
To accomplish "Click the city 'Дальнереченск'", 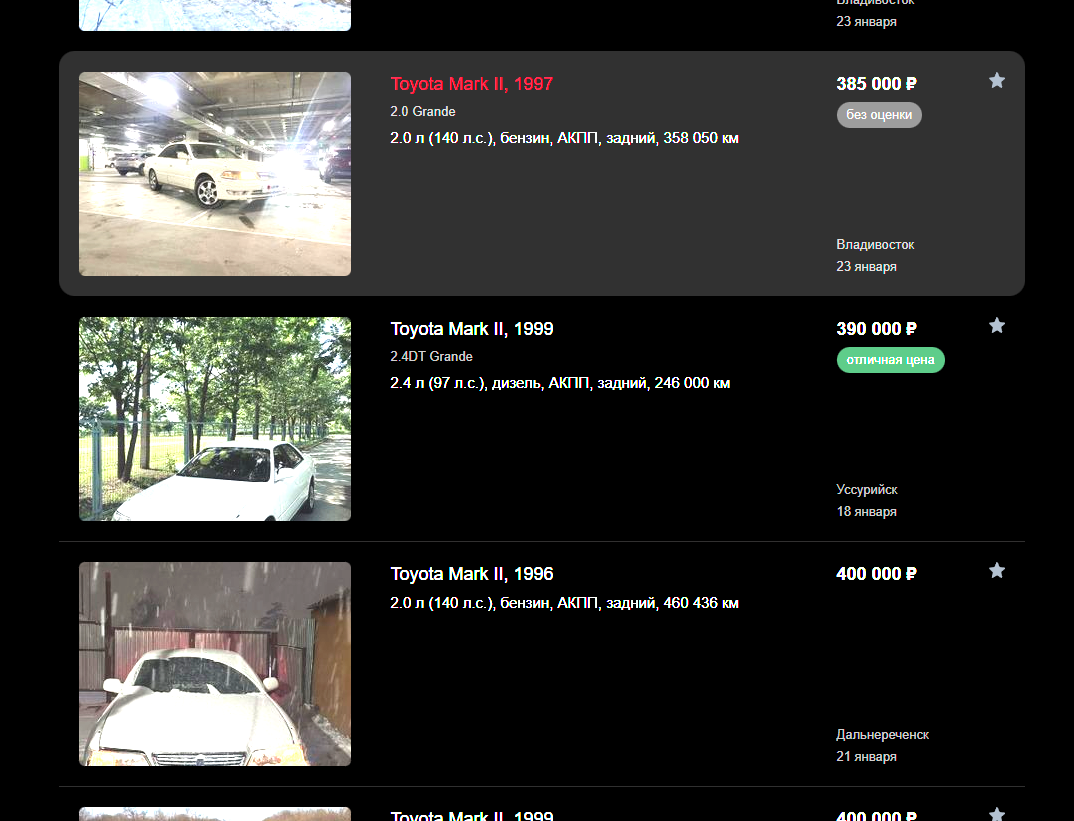I will tap(882, 735).
